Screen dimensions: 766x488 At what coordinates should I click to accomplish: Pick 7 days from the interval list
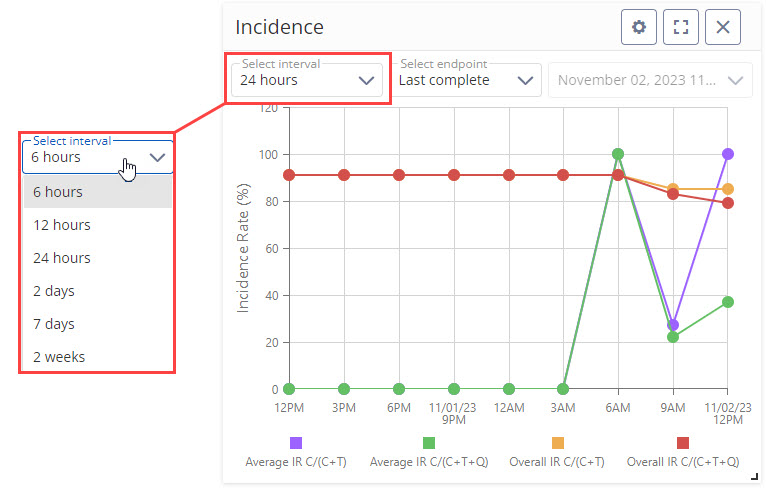(53, 324)
